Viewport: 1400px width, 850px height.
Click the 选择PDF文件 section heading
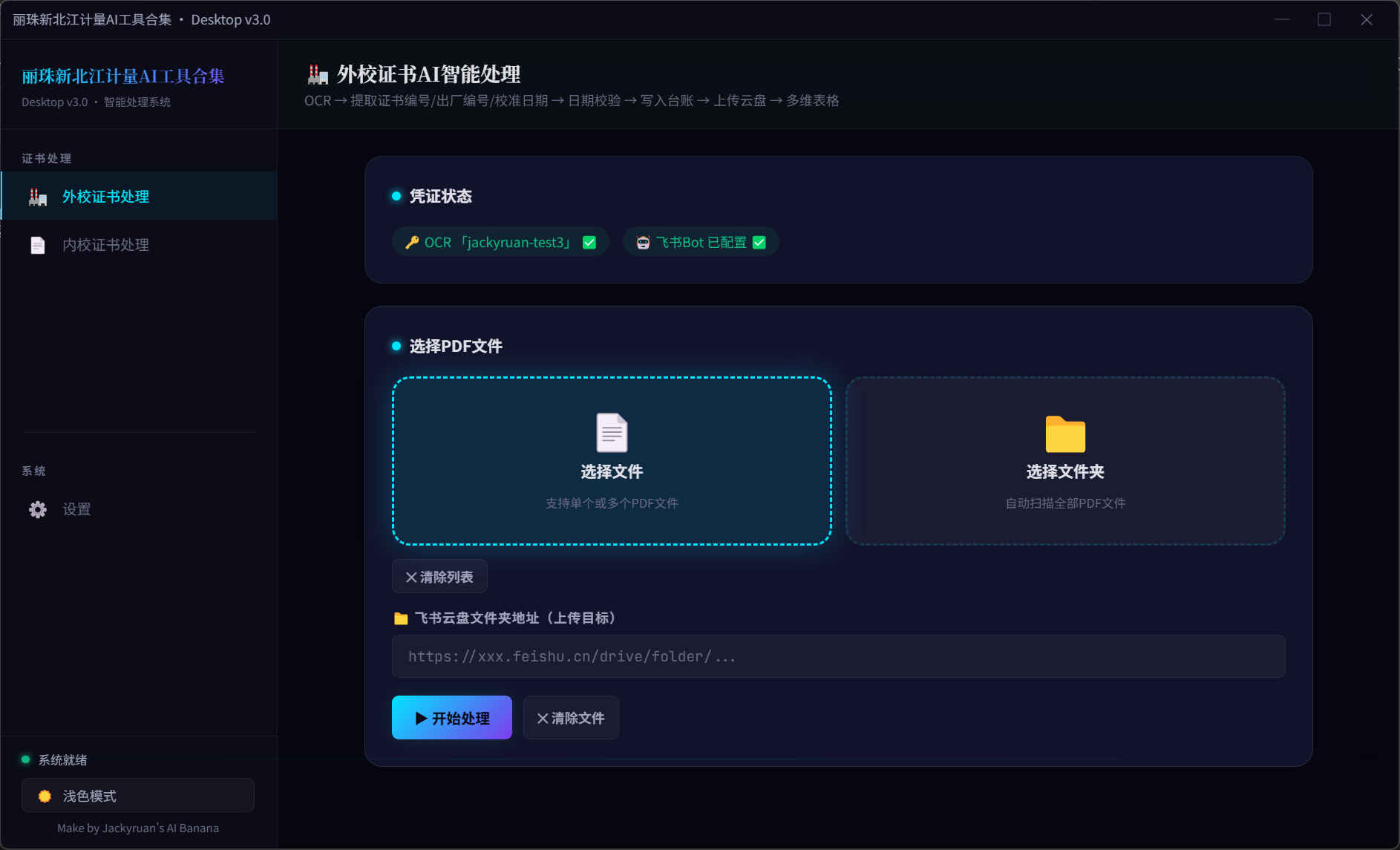pyautogui.click(x=456, y=346)
